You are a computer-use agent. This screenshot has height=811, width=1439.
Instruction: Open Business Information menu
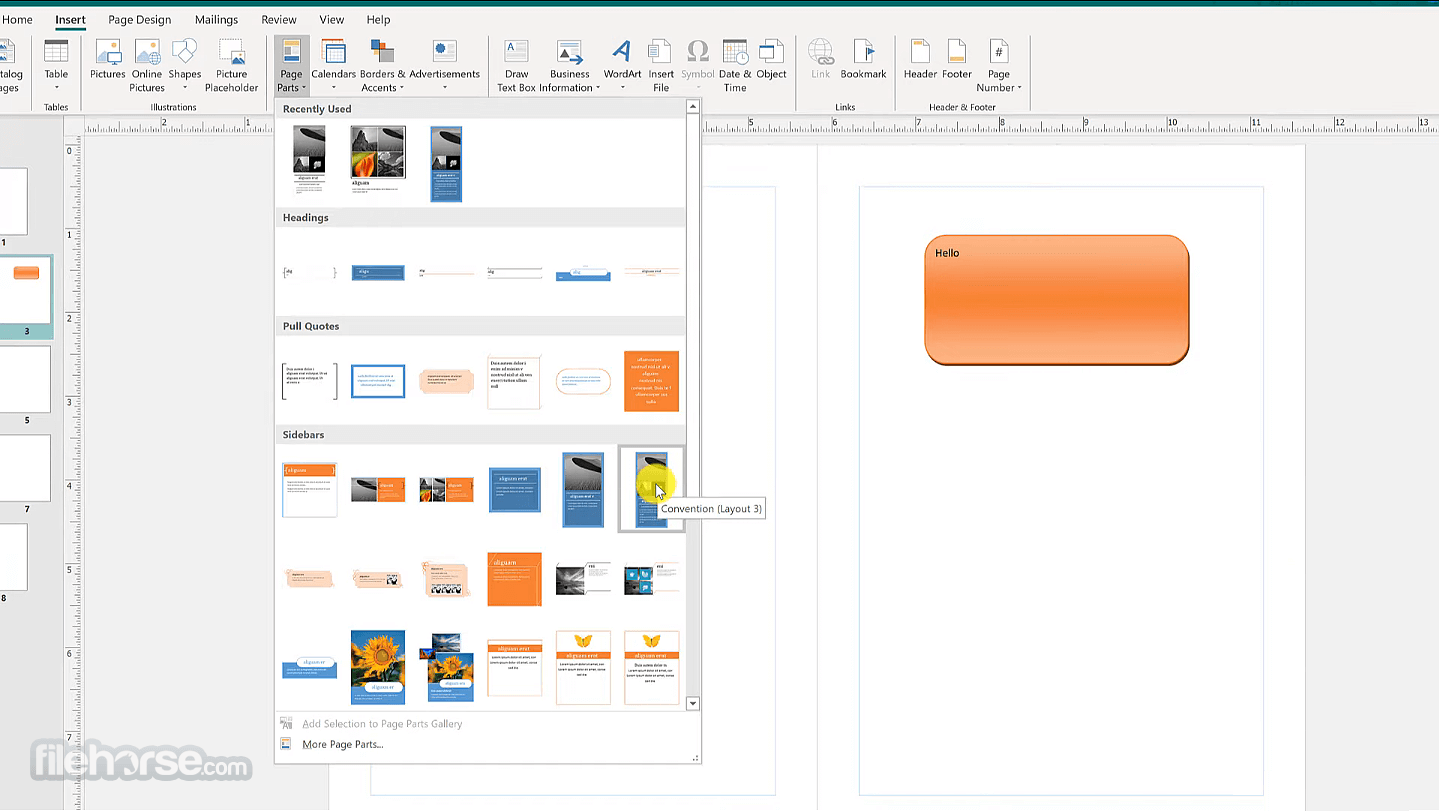click(x=570, y=66)
